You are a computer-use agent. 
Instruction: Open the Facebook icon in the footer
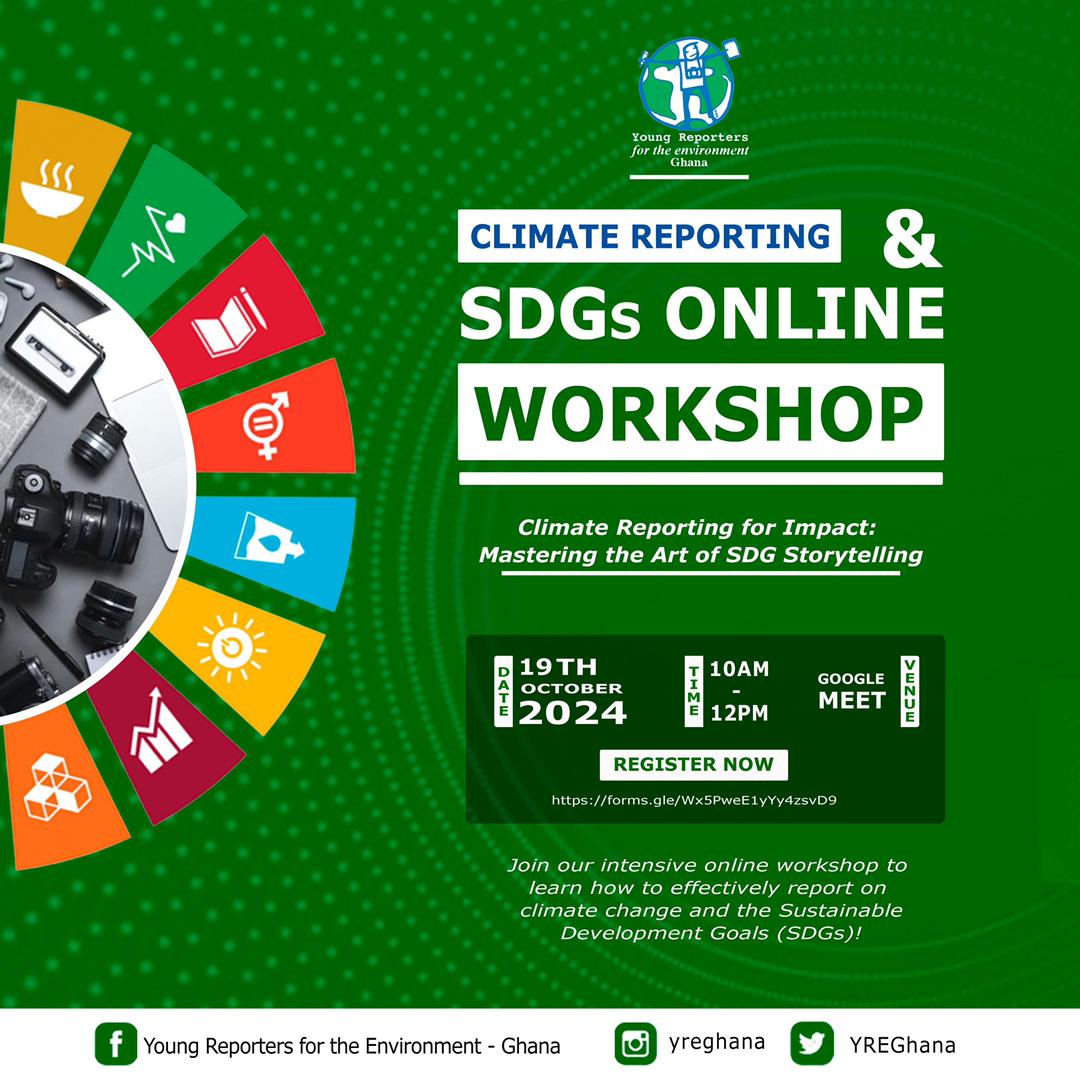point(115,1045)
